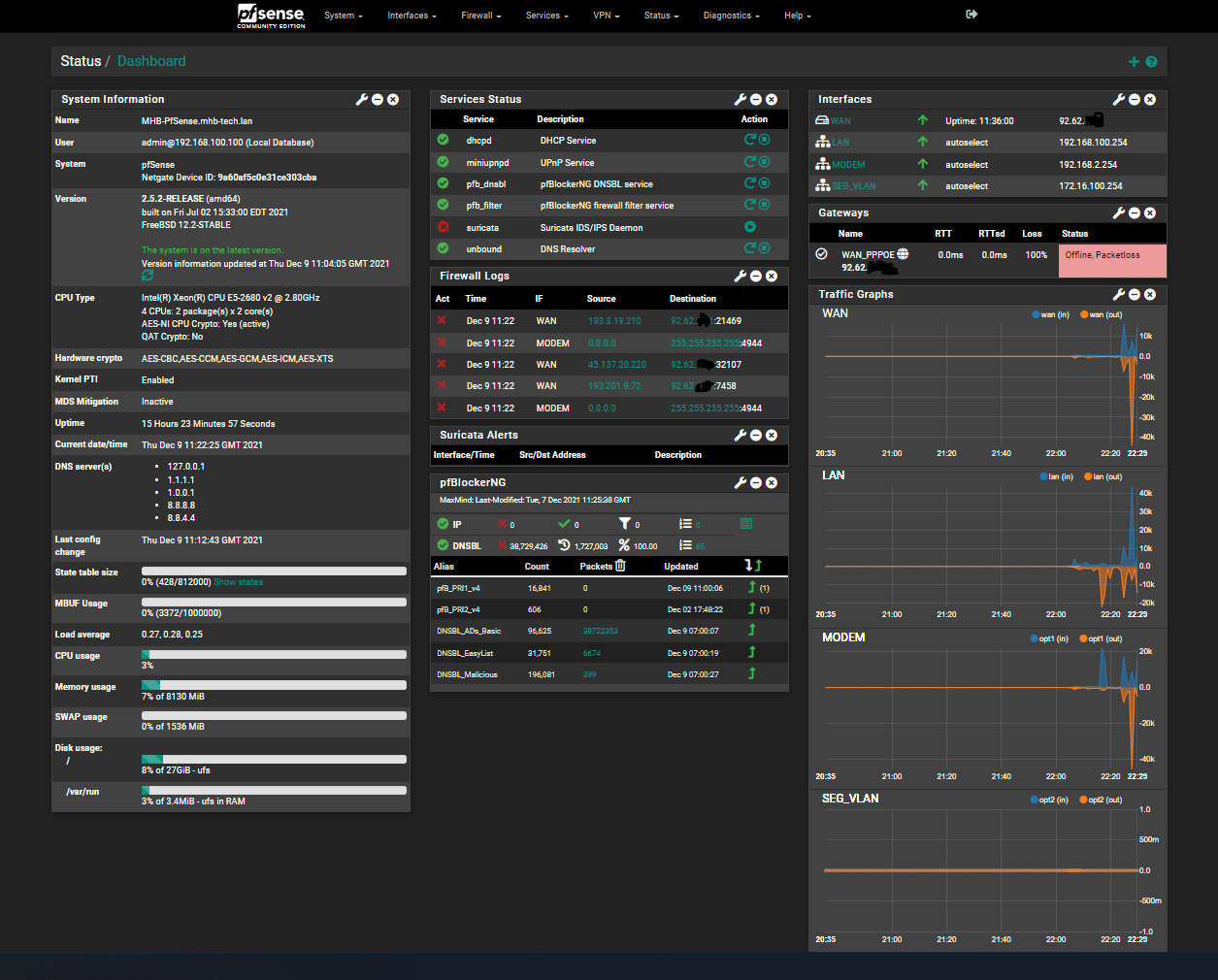The height and width of the screenshot is (980, 1218).
Task: Open the Interfaces menu
Action: click(412, 16)
